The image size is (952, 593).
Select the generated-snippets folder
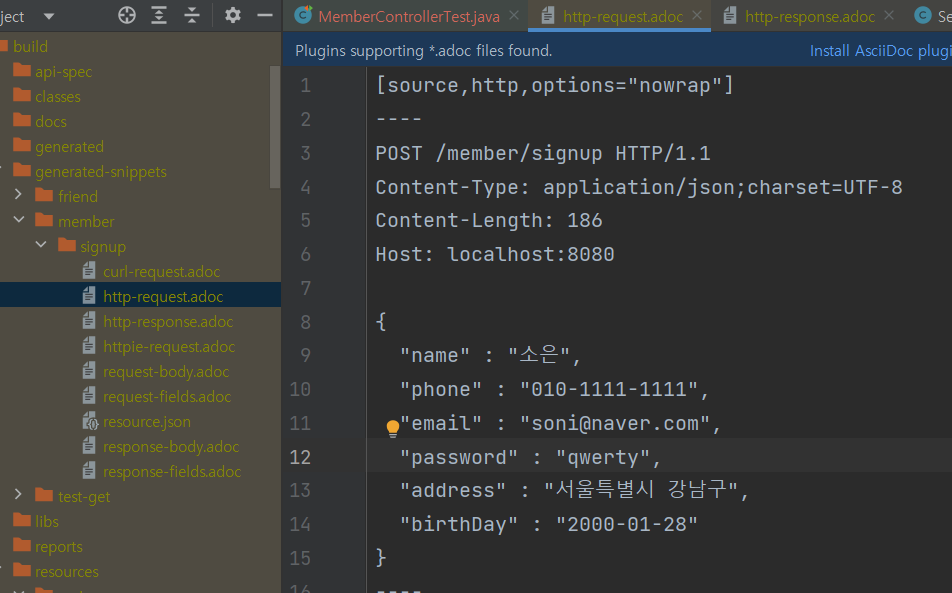(x=101, y=172)
